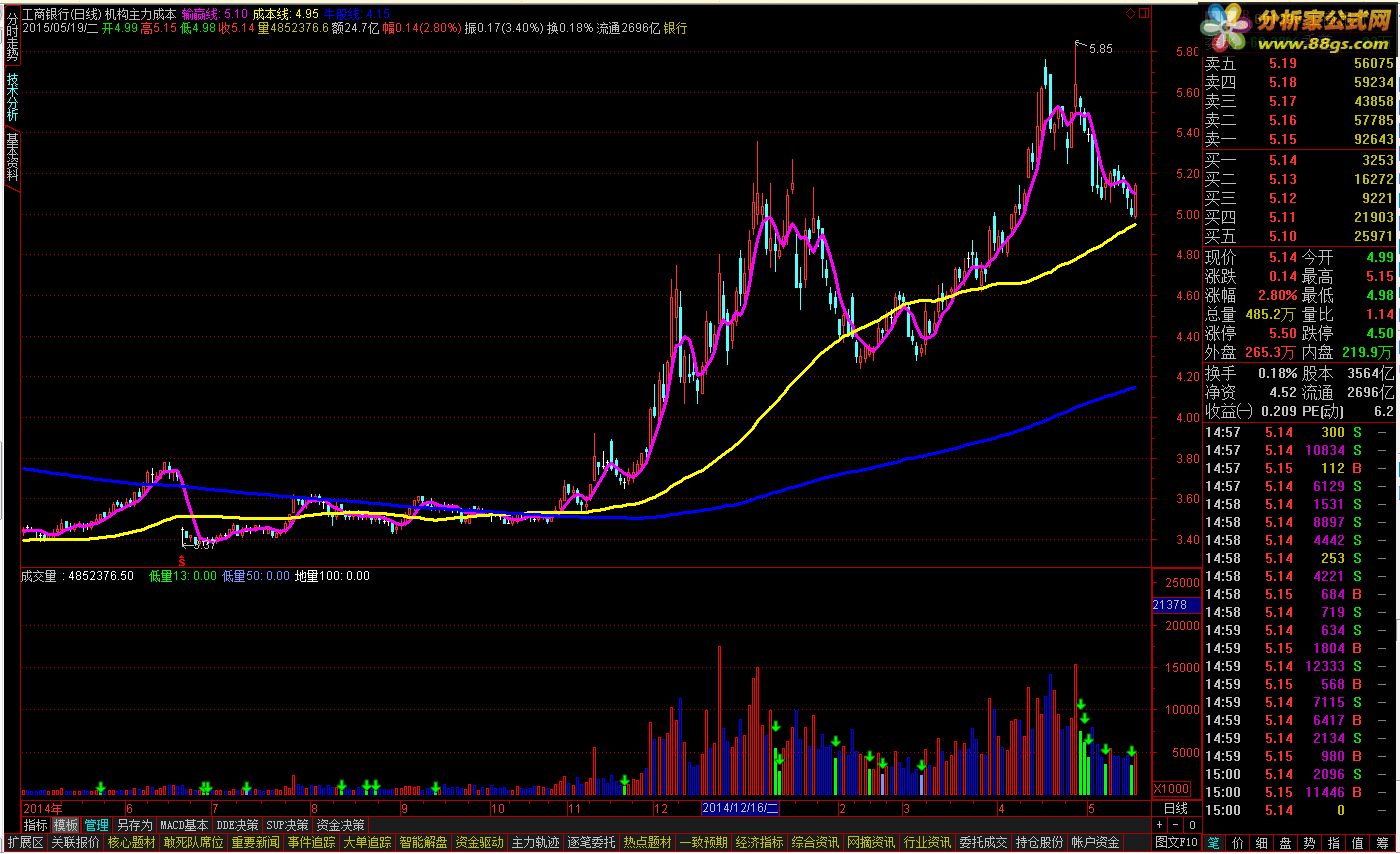Select the 笔 tab in quote panel
The width and height of the screenshot is (1400, 854).
tap(1214, 842)
